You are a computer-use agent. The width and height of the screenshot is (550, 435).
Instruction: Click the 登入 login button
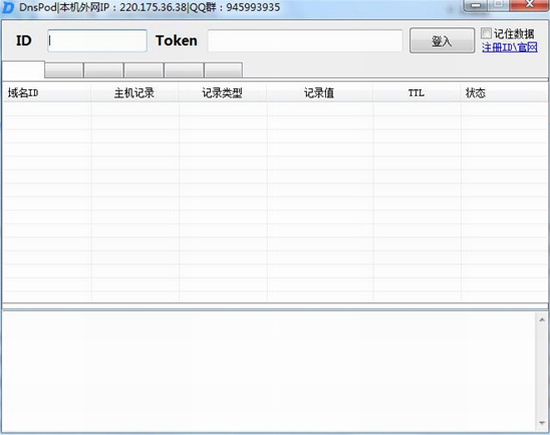point(442,41)
